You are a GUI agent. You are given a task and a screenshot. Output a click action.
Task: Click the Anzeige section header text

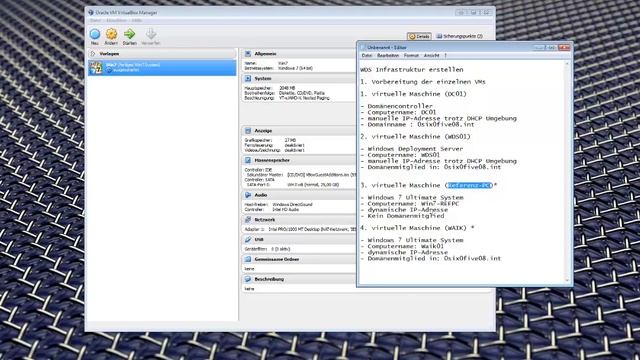tap(263, 131)
